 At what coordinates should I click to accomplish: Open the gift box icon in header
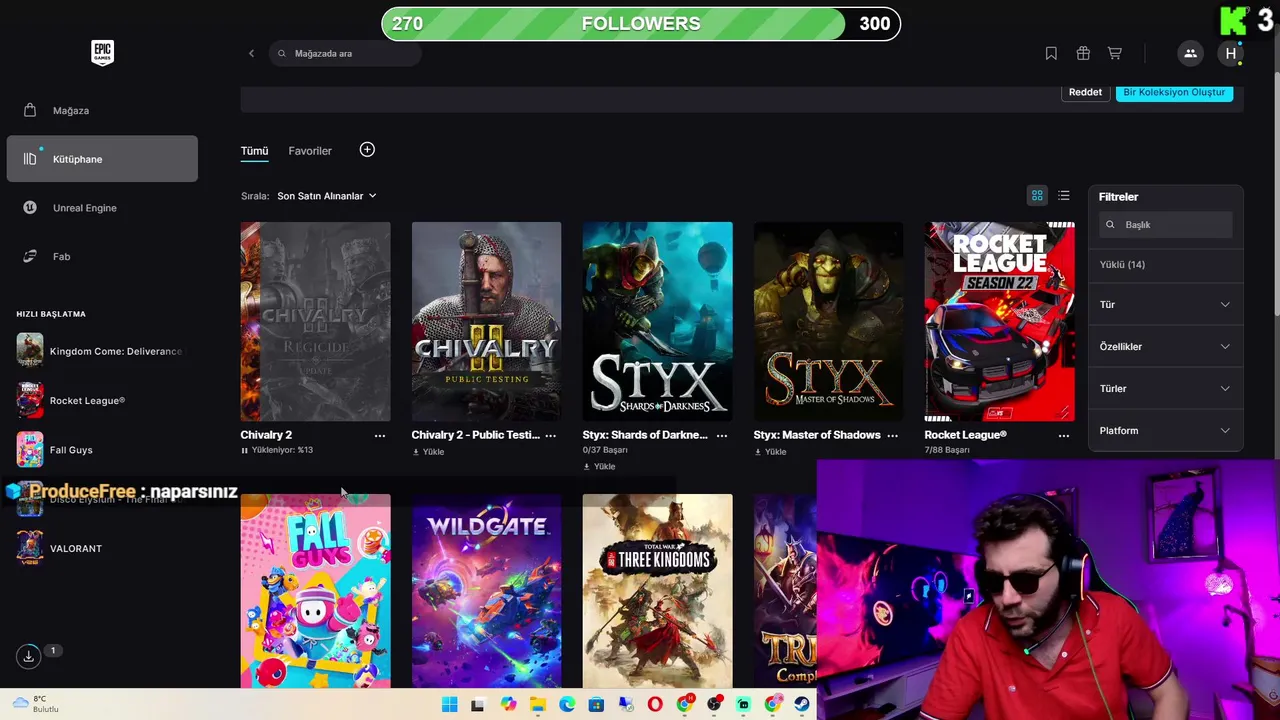pos(1083,53)
